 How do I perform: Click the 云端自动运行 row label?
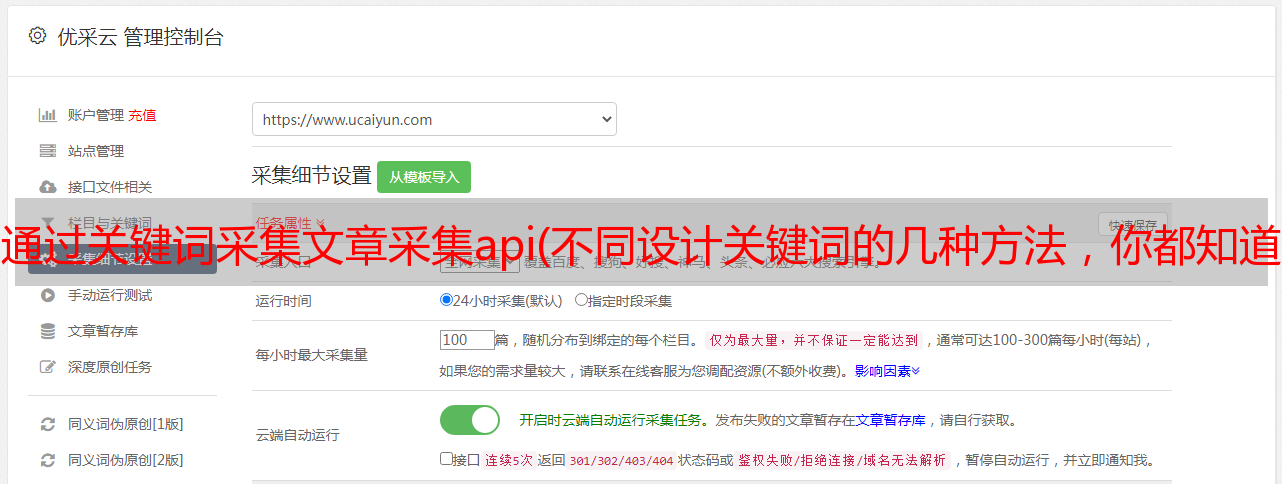point(298,435)
